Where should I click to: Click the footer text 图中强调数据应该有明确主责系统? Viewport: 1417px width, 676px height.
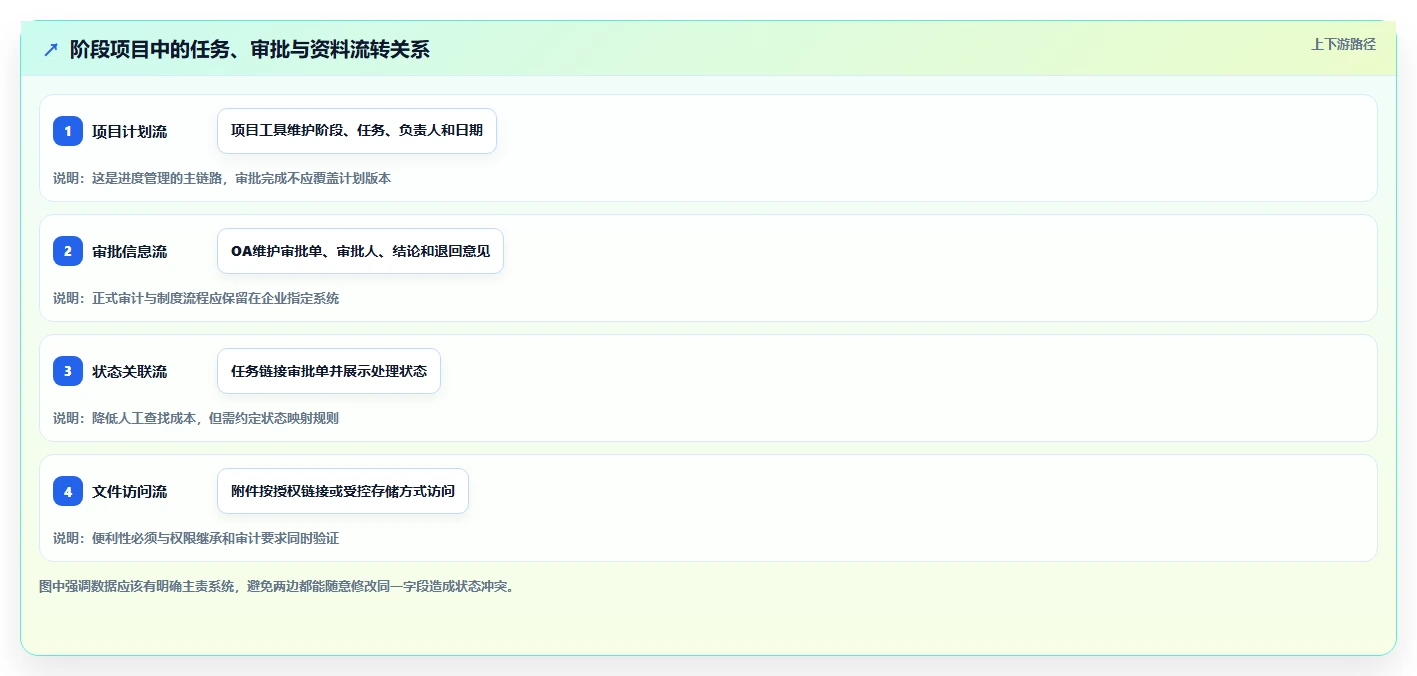coord(137,586)
